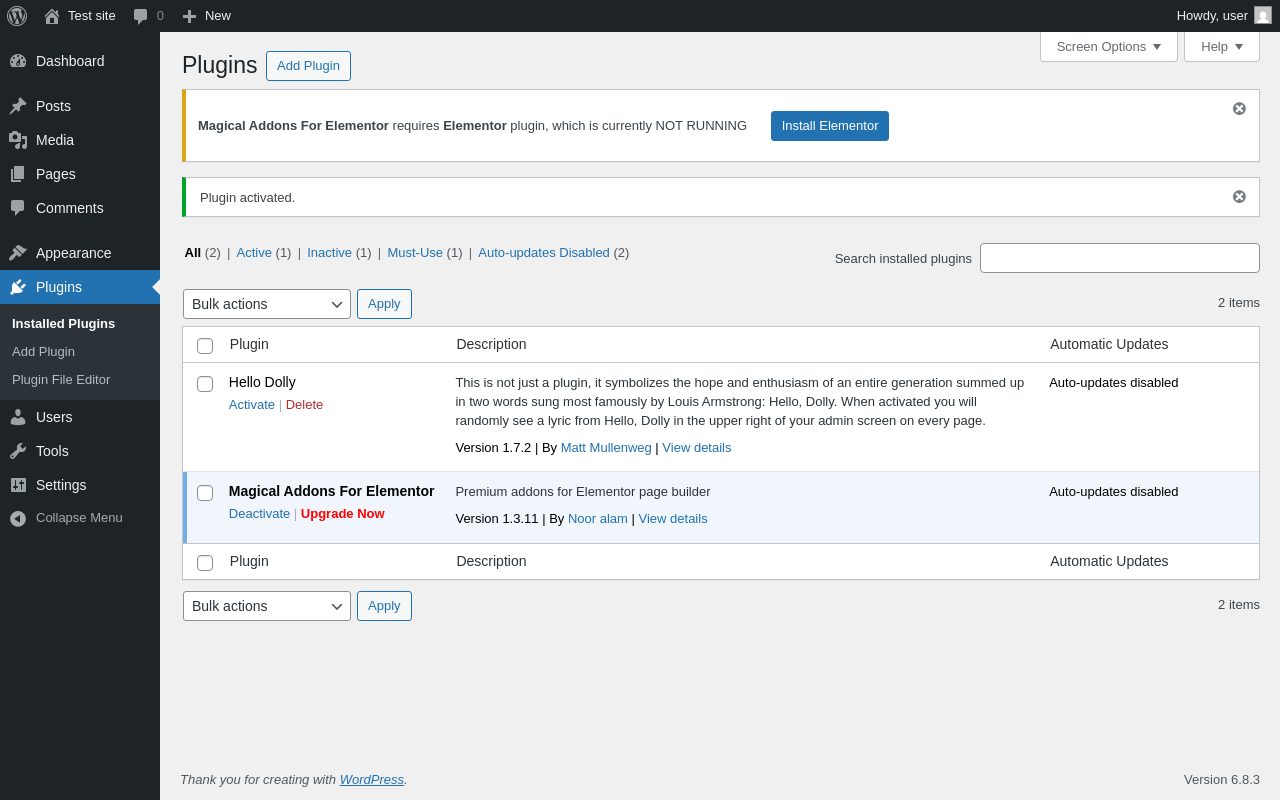1280x800 pixels.
Task: Click the Collapse Menu label
Action: (x=79, y=518)
